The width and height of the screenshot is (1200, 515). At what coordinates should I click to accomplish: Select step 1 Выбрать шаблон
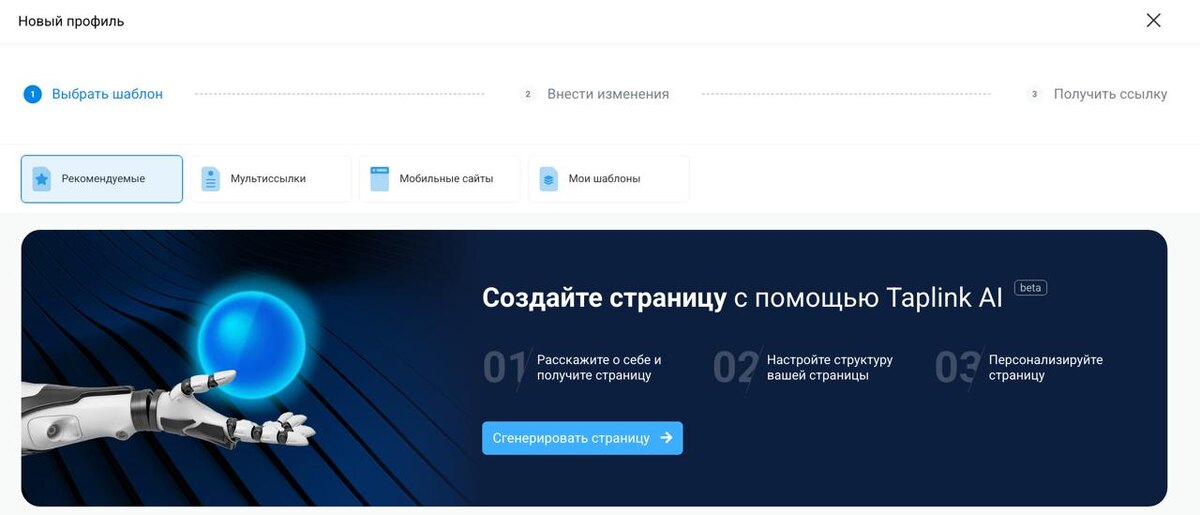click(x=93, y=94)
